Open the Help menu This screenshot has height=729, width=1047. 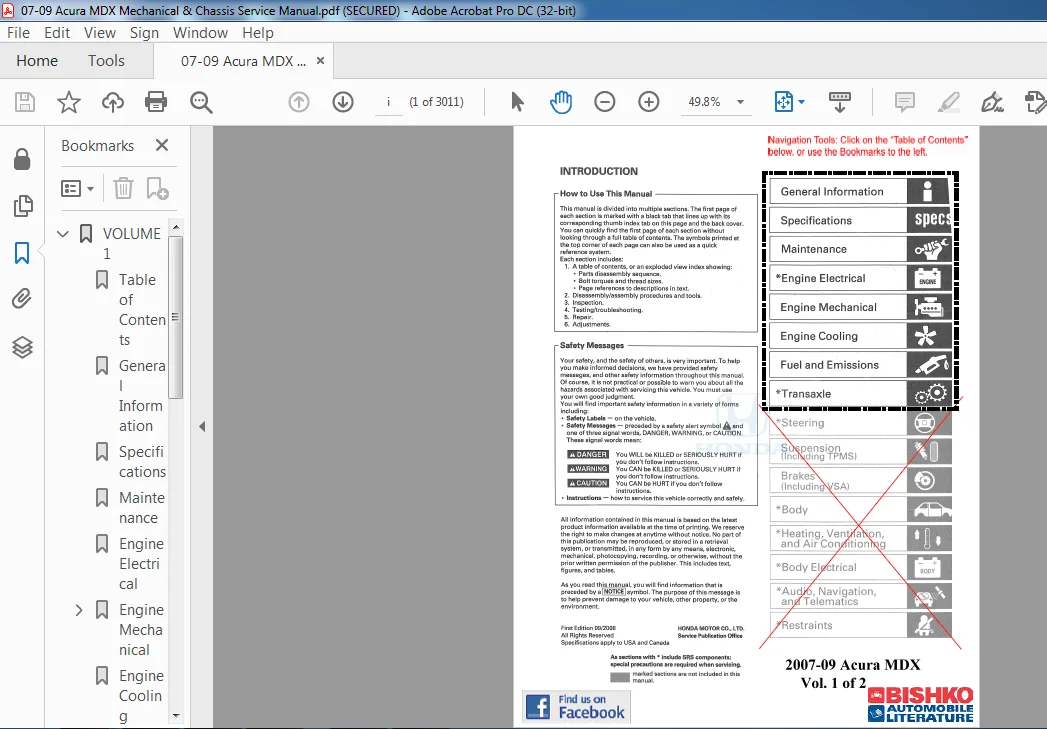click(x=258, y=33)
